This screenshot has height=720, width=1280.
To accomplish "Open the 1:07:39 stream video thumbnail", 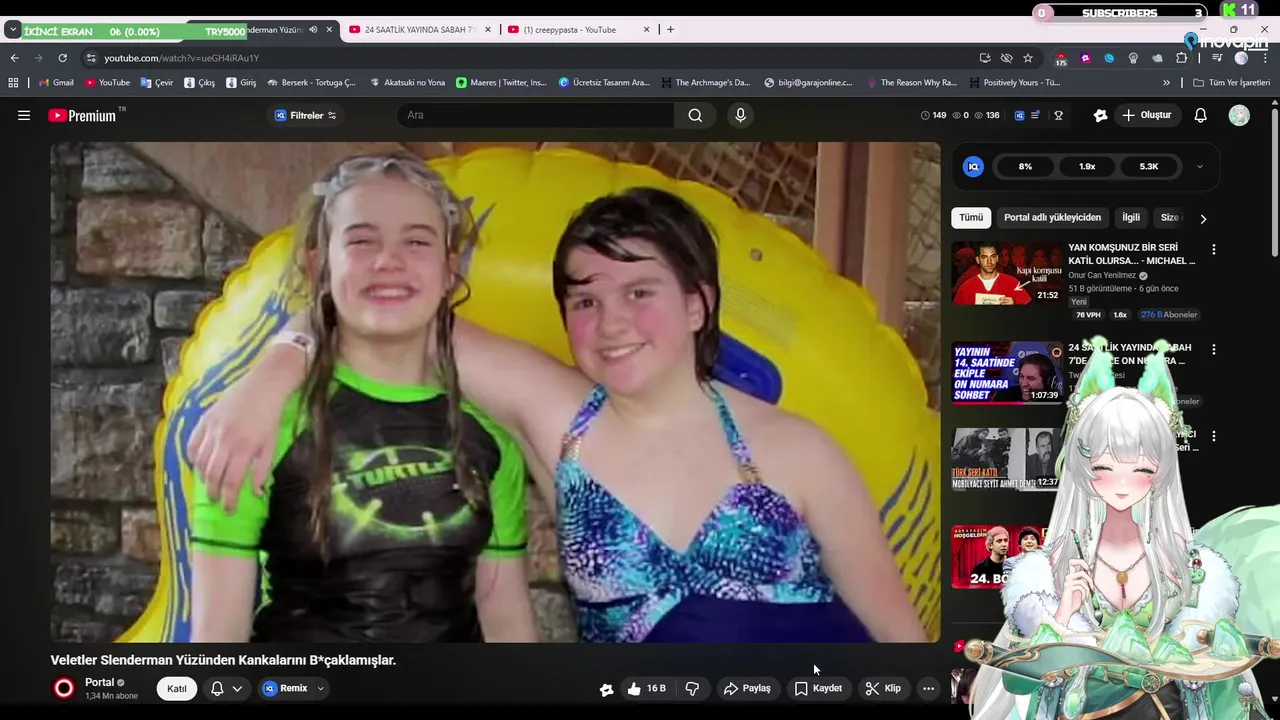I will point(1006,372).
